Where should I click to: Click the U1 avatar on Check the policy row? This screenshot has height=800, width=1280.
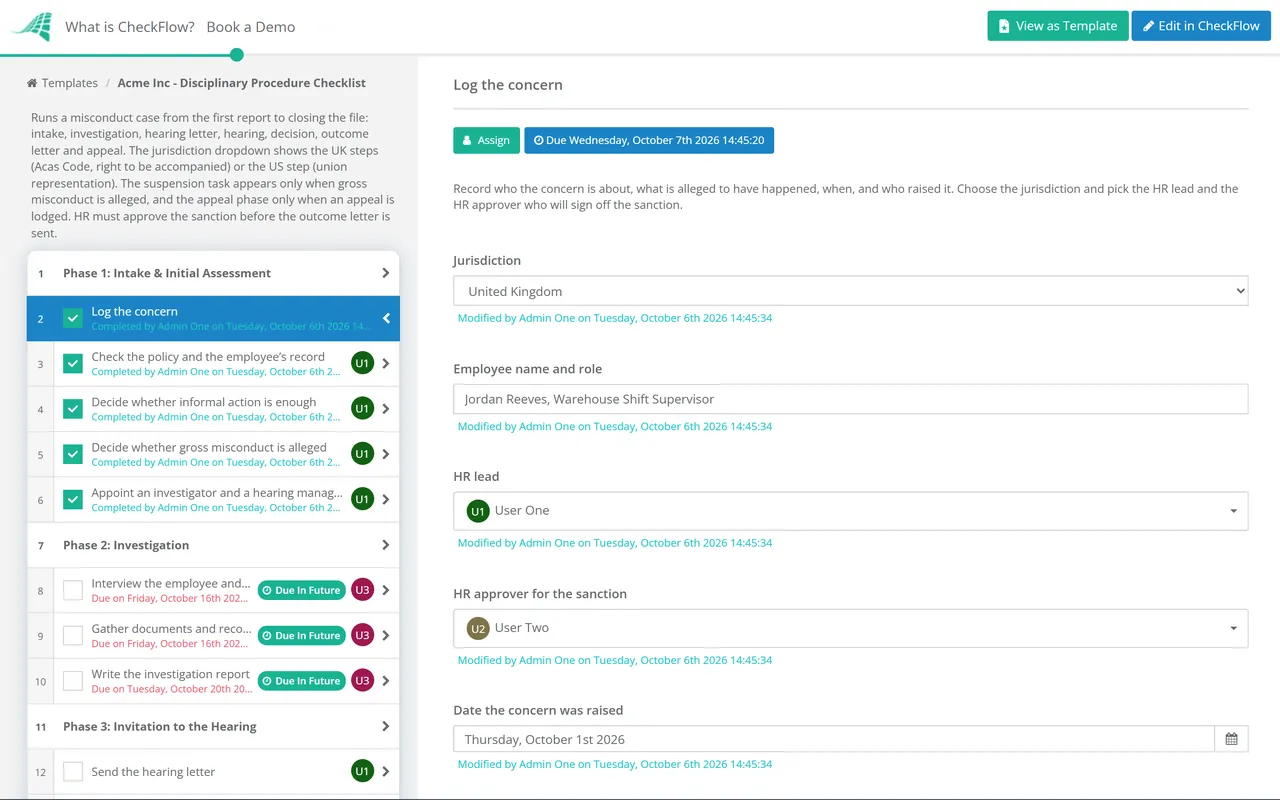point(362,364)
